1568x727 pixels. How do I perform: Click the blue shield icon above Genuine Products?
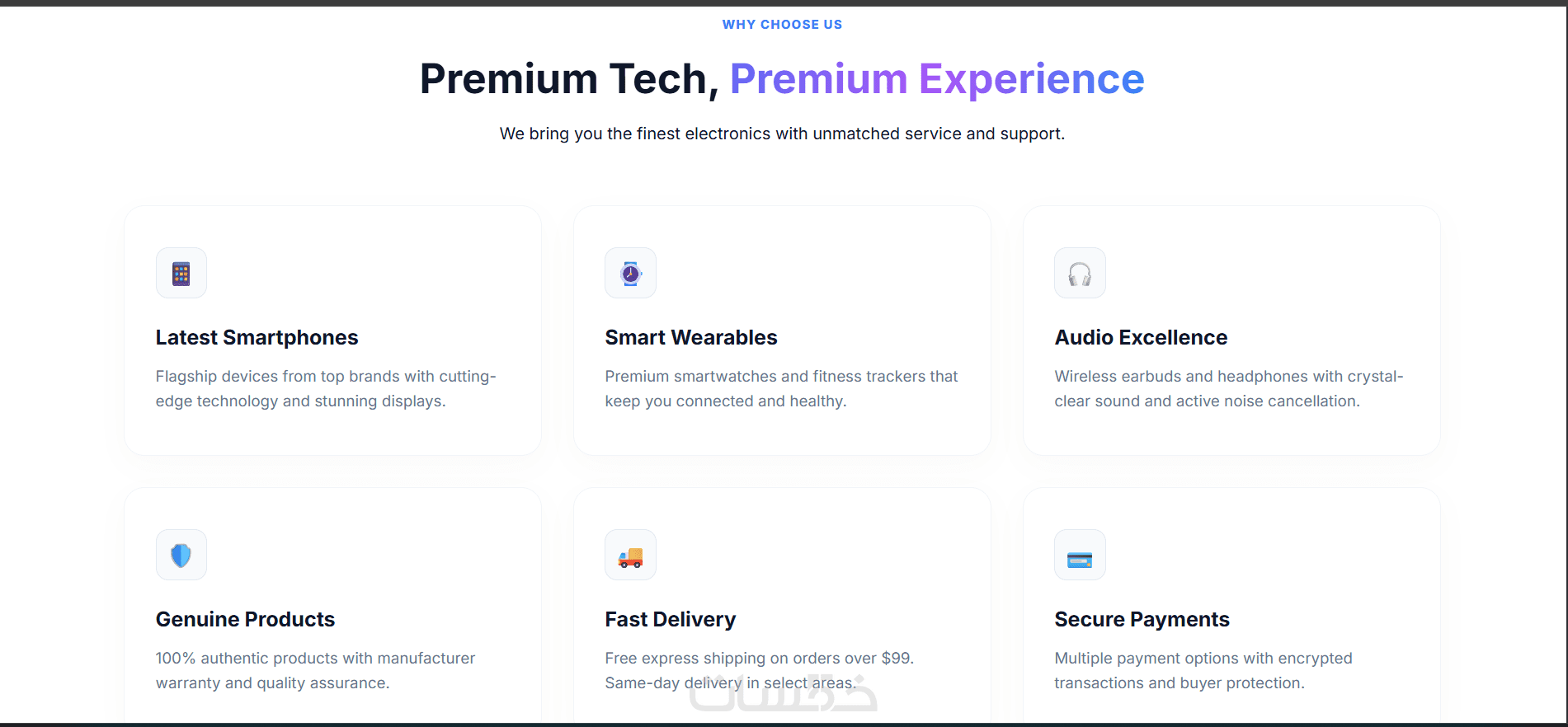[181, 556]
